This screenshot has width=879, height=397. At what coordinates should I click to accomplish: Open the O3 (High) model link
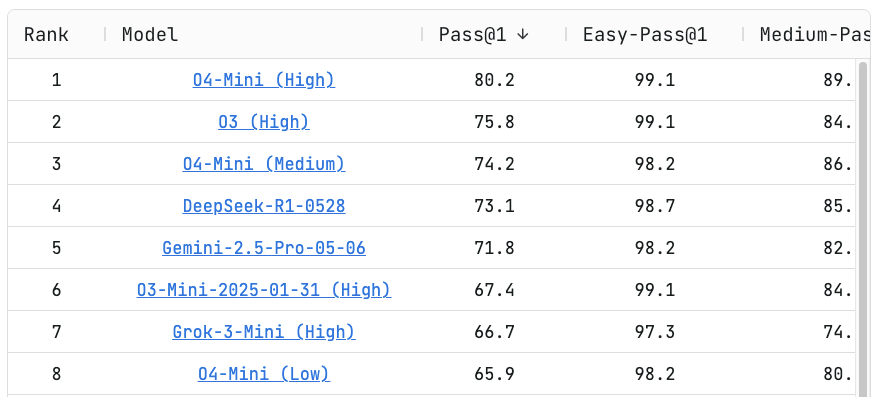coord(263,122)
